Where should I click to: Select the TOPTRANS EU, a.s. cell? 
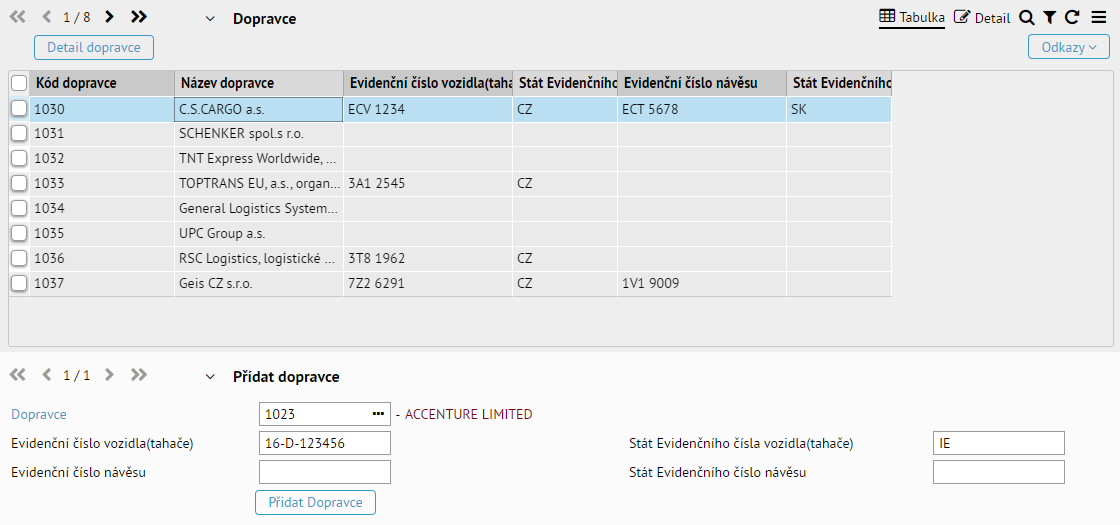tap(259, 184)
